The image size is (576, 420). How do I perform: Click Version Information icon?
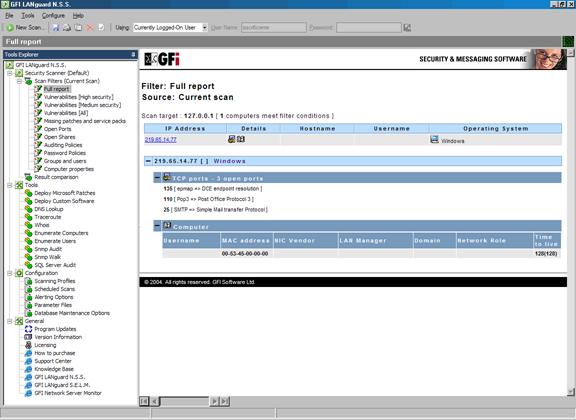click(x=28, y=337)
